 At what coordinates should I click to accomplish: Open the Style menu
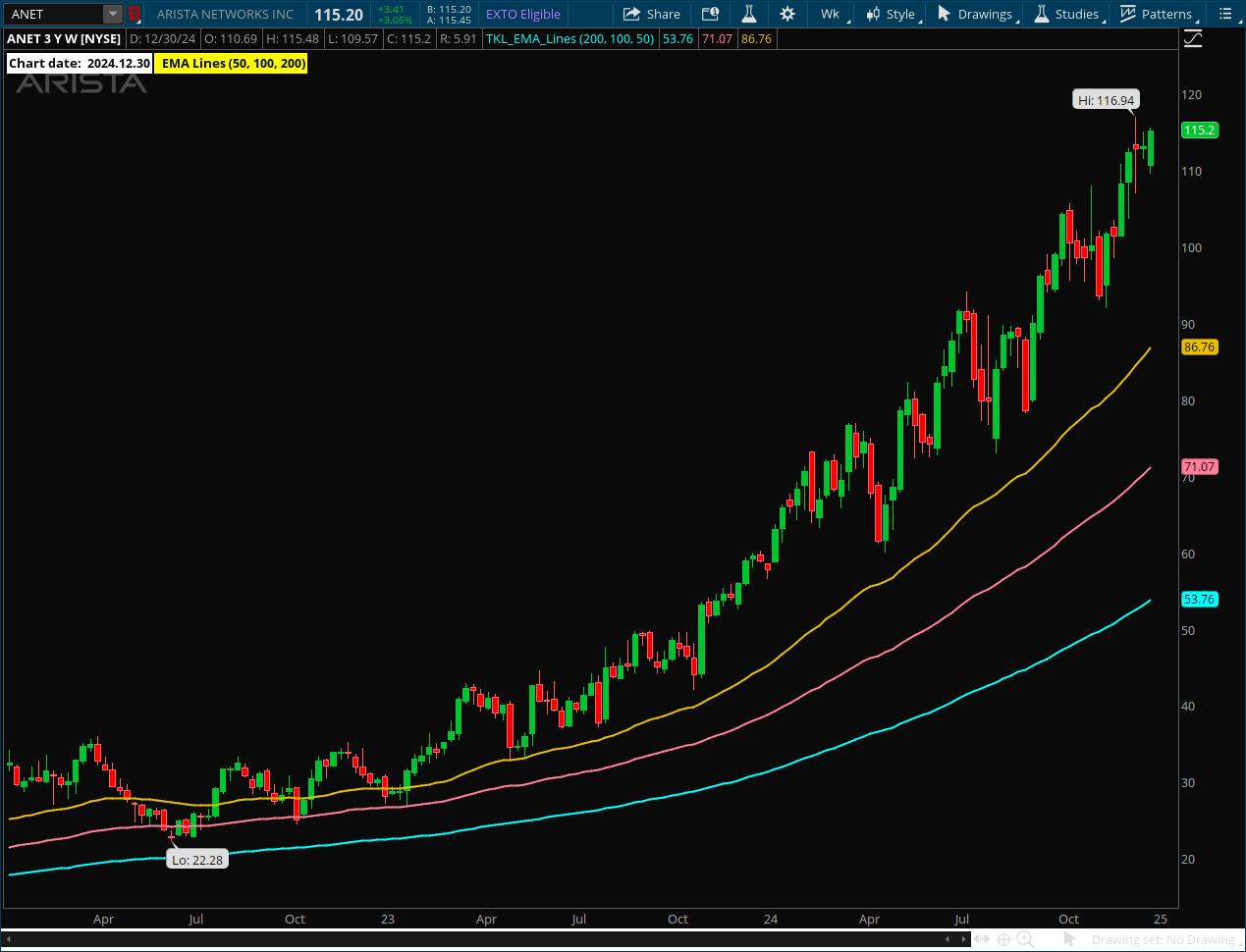[x=892, y=14]
